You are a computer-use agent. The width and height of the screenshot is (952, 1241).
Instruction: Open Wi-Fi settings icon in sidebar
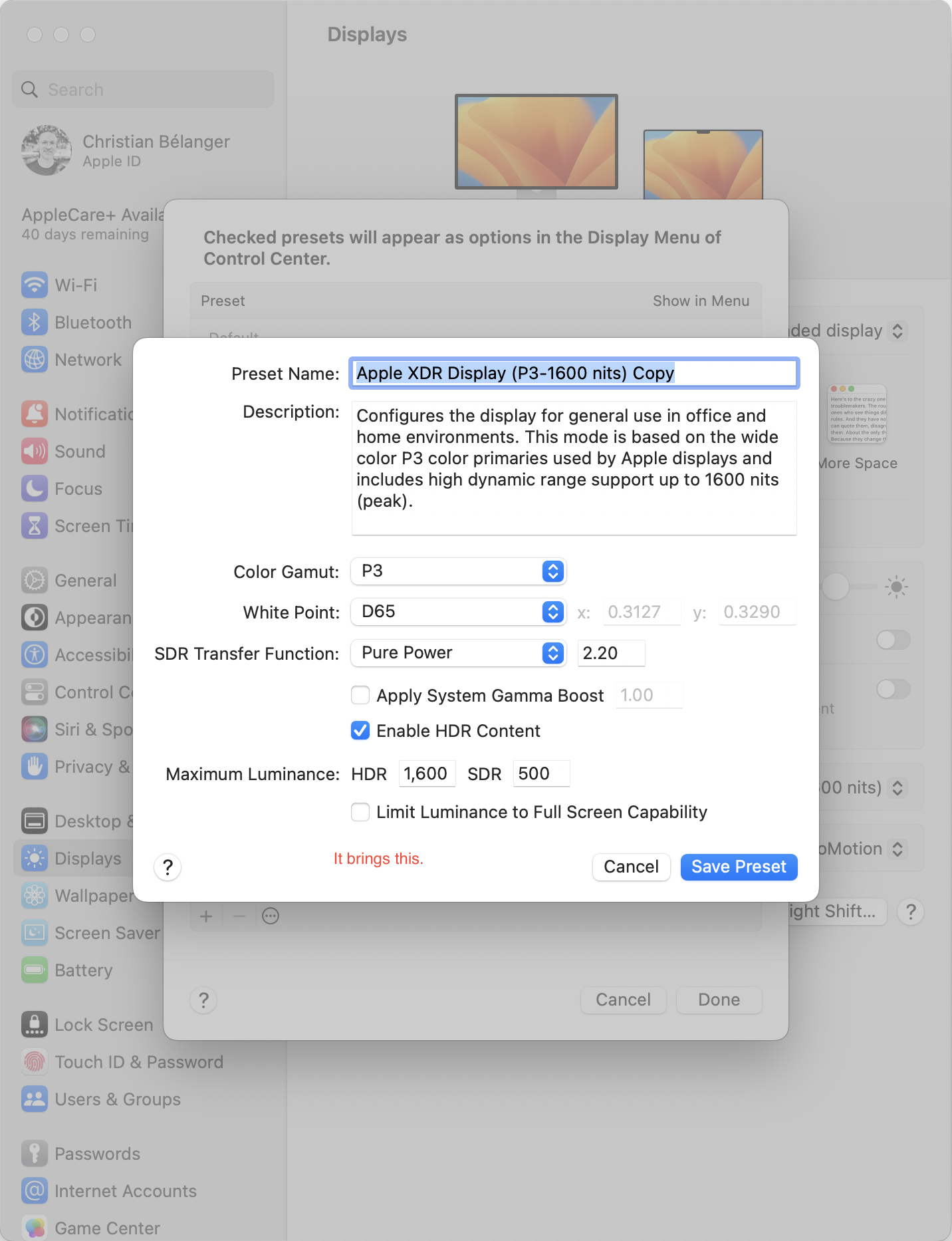pos(35,285)
